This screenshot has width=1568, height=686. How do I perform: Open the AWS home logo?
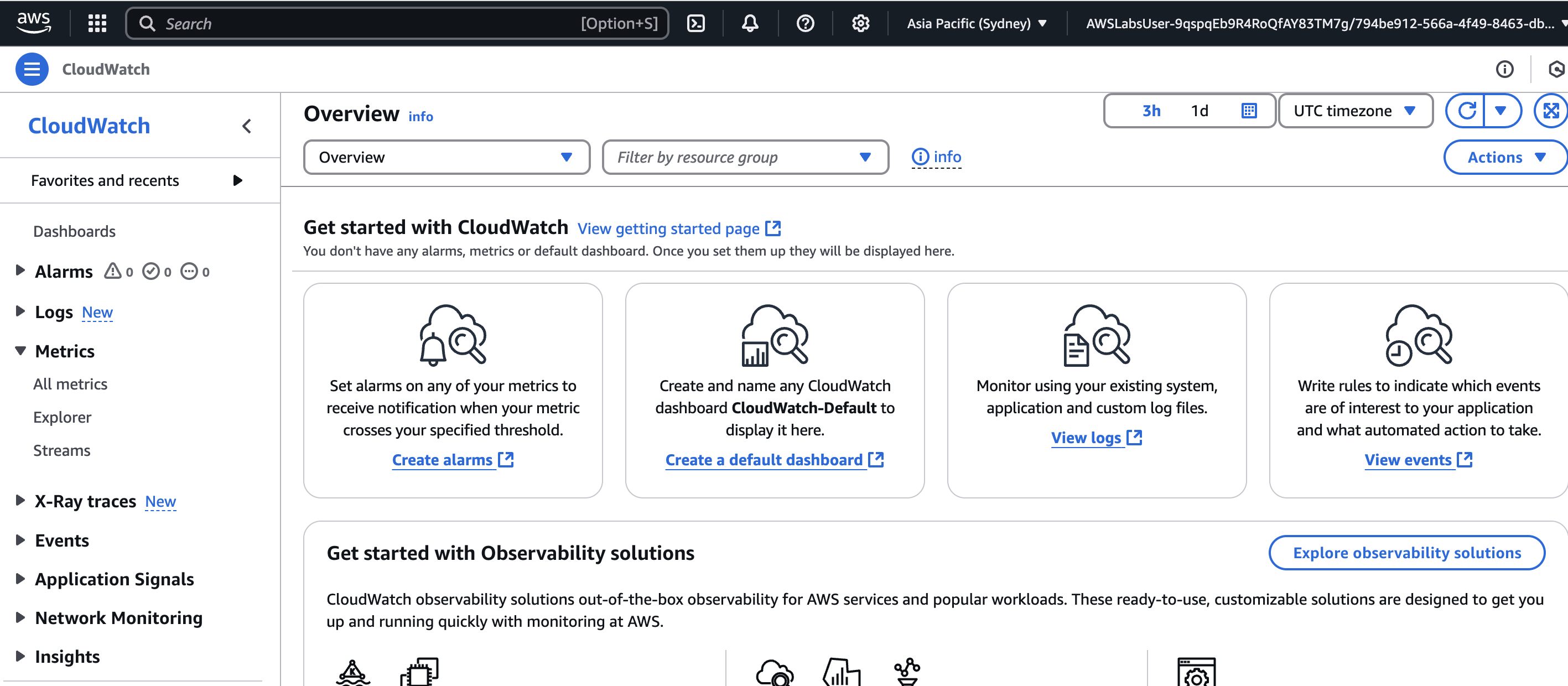coord(34,23)
